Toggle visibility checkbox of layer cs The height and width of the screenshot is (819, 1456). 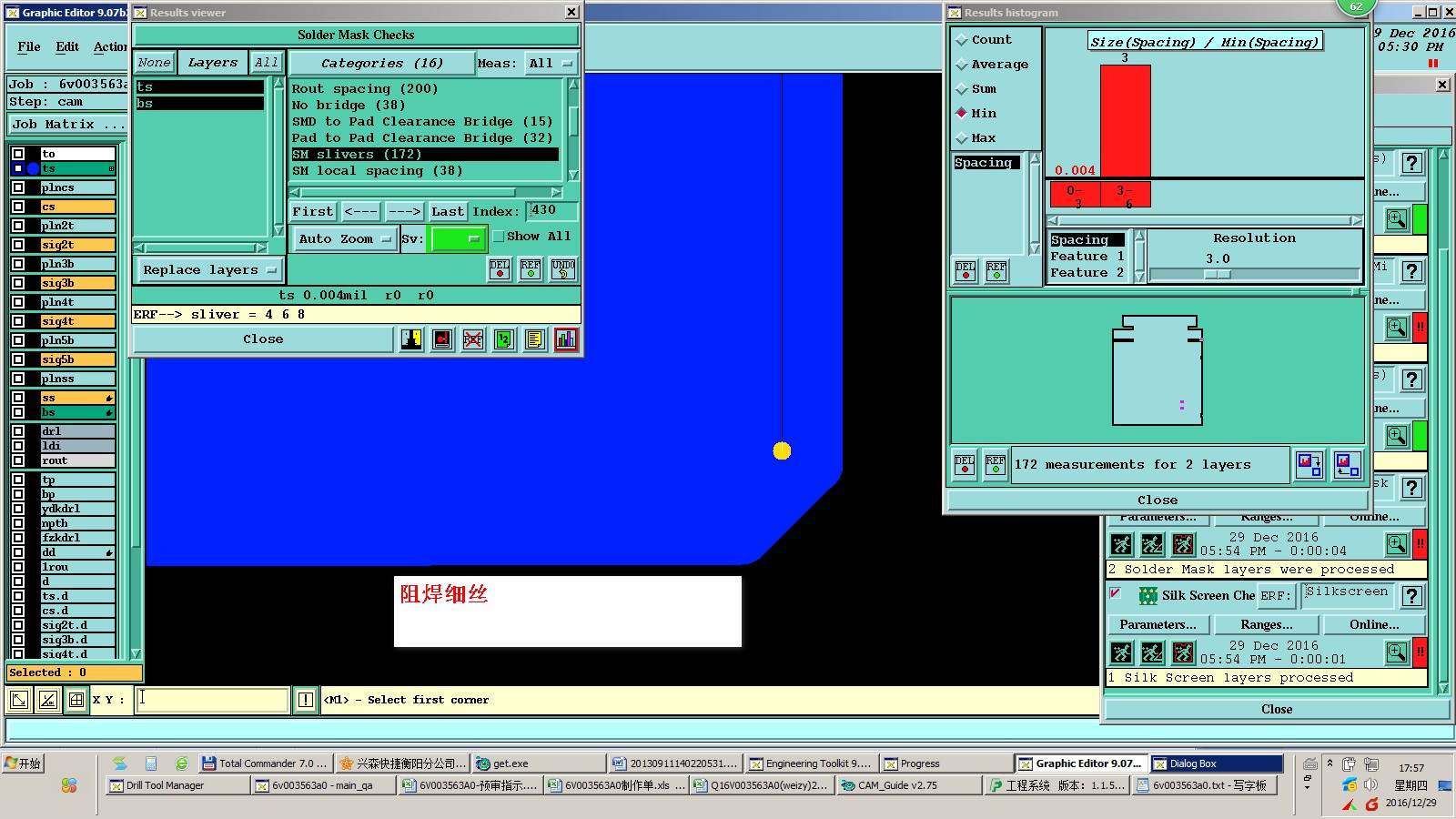pyautogui.click(x=18, y=207)
